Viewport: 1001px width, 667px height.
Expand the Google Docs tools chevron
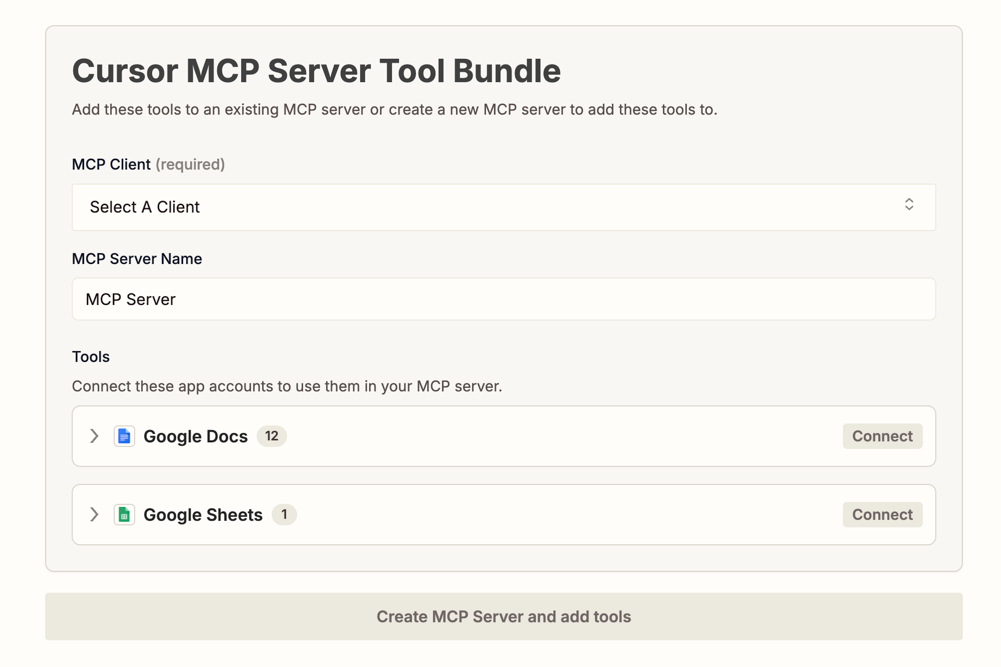point(94,436)
